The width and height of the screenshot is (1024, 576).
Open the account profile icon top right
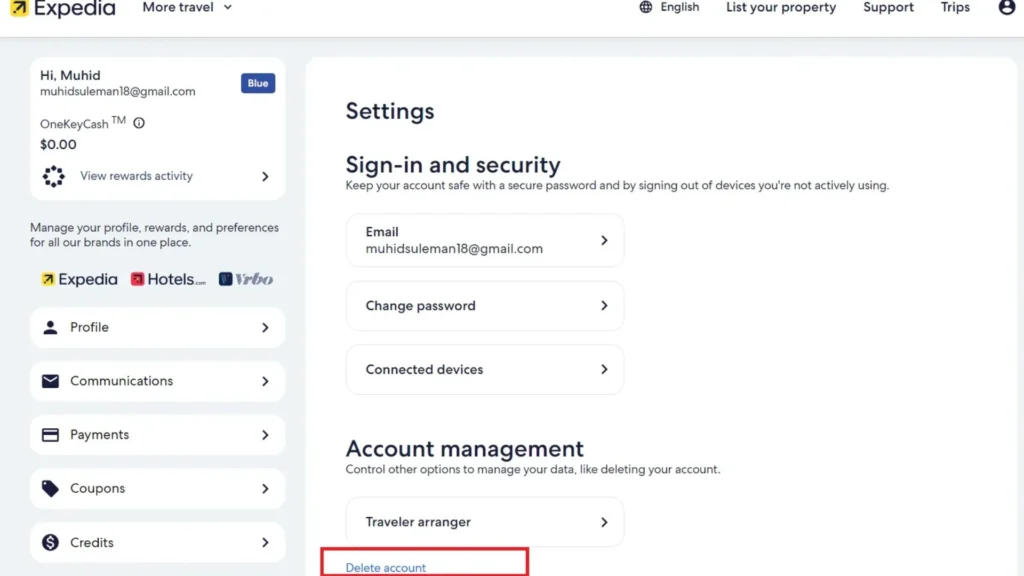1006,8
